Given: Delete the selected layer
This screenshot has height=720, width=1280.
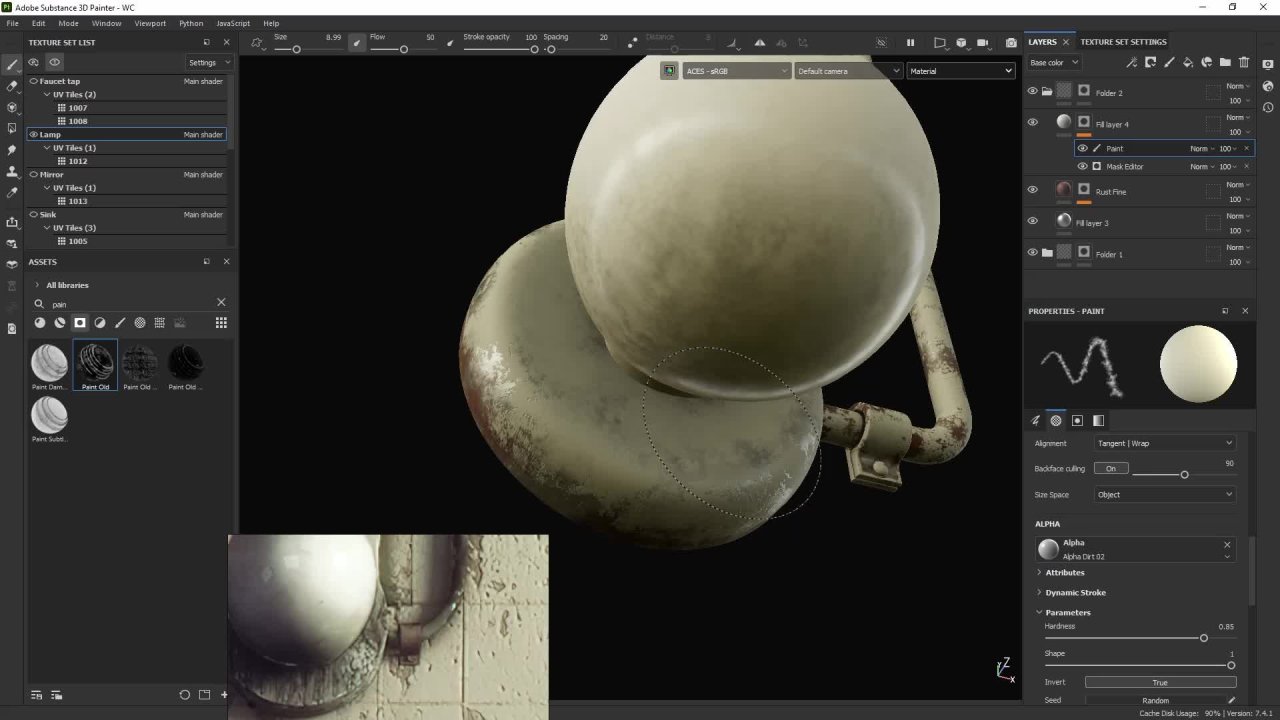Looking at the screenshot, I should (x=1243, y=62).
